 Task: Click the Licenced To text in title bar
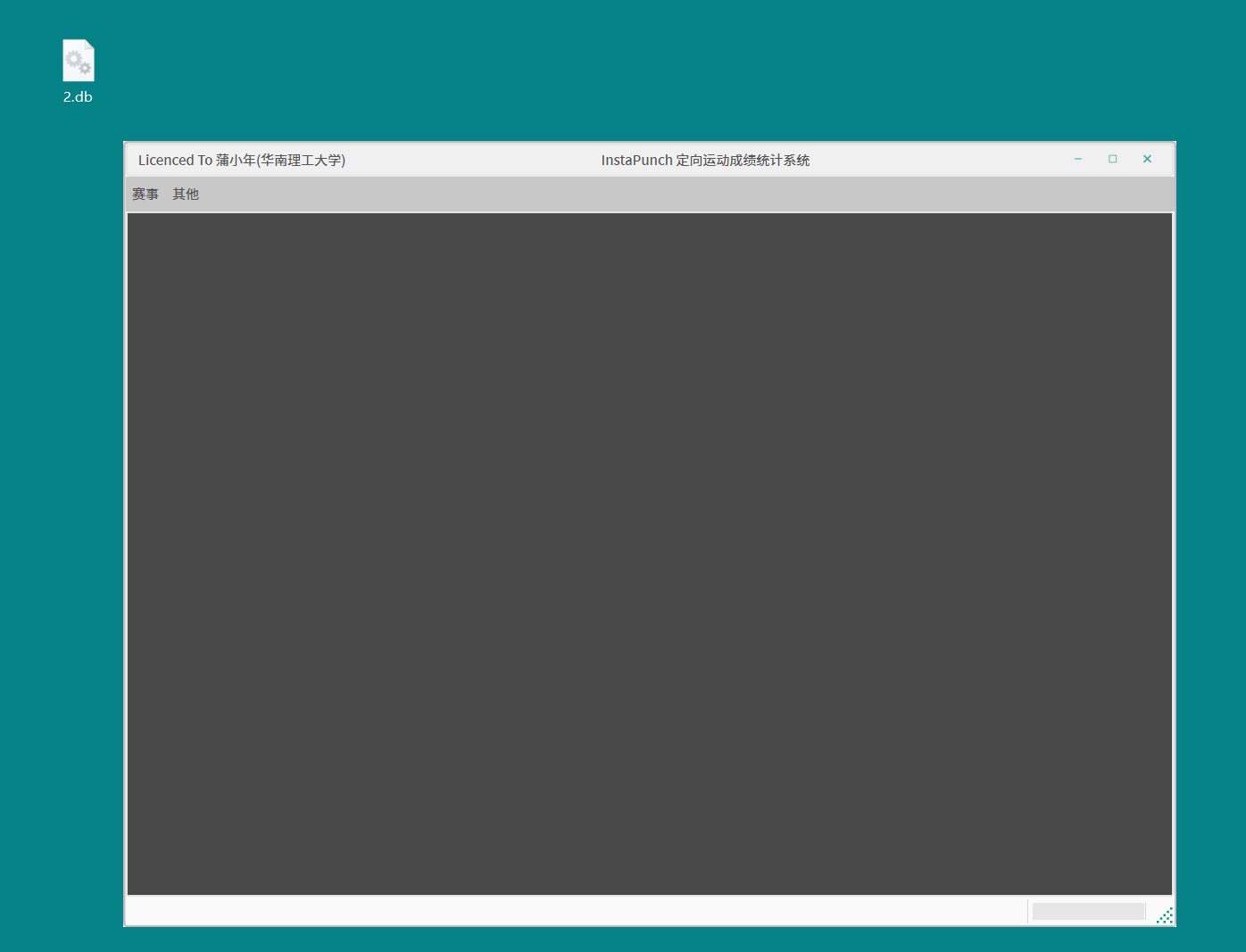point(175,161)
